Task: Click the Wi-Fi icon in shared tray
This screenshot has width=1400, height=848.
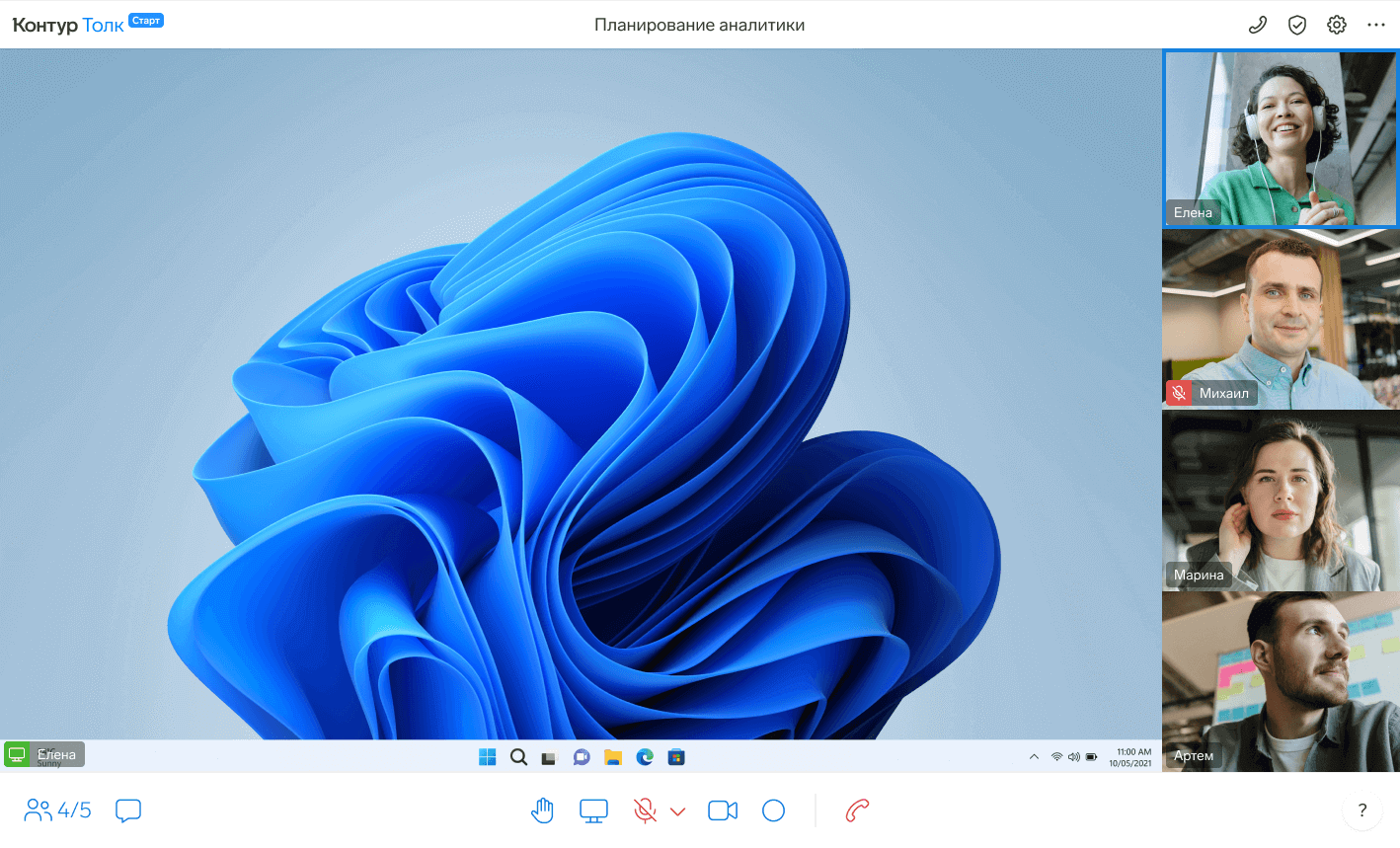Action: pyautogui.click(x=1056, y=757)
